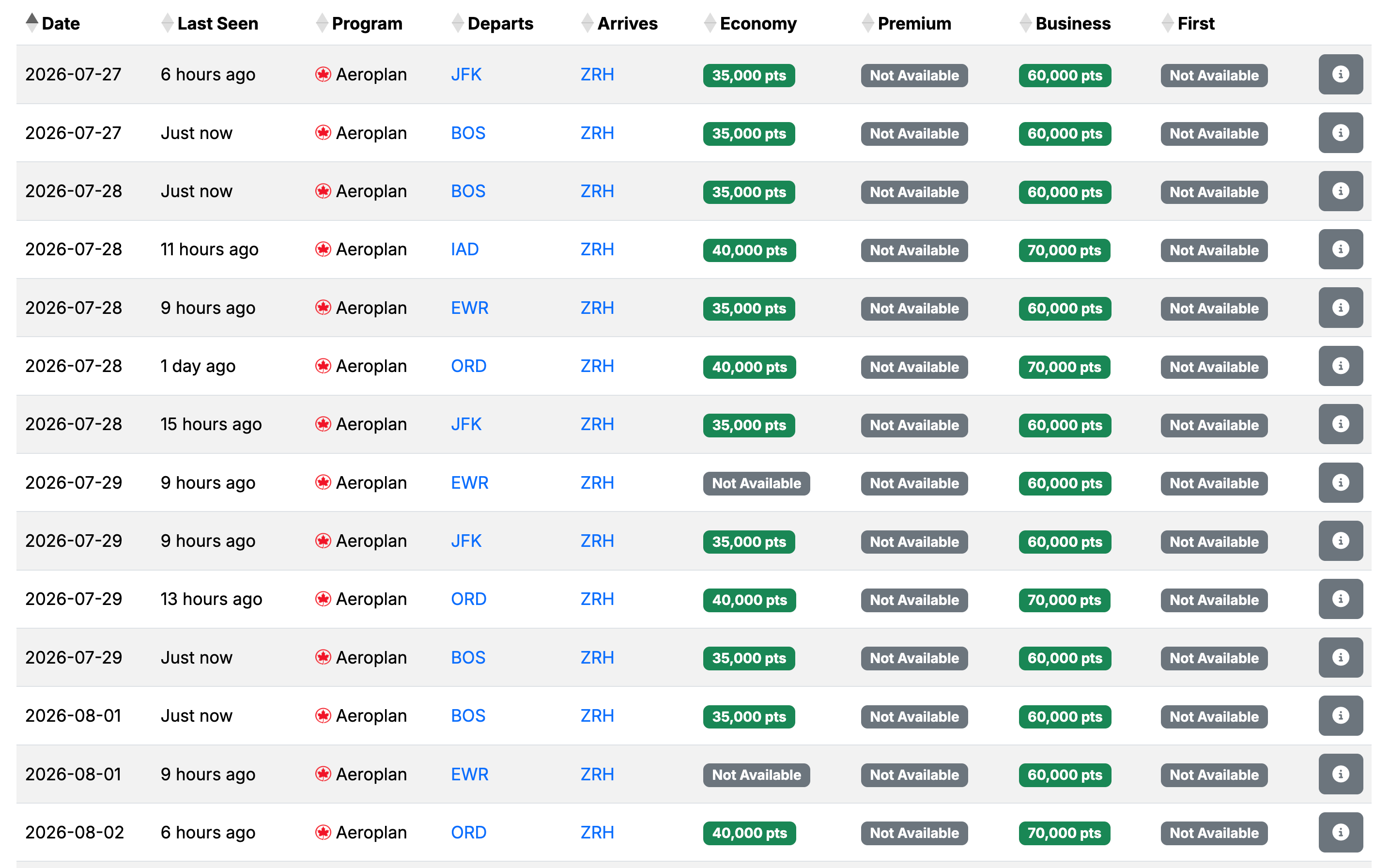Screen dimensions: 1390x868
Task: Open info for BOS flight on 2026-08-01
Action: pyautogui.click(x=1340, y=715)
